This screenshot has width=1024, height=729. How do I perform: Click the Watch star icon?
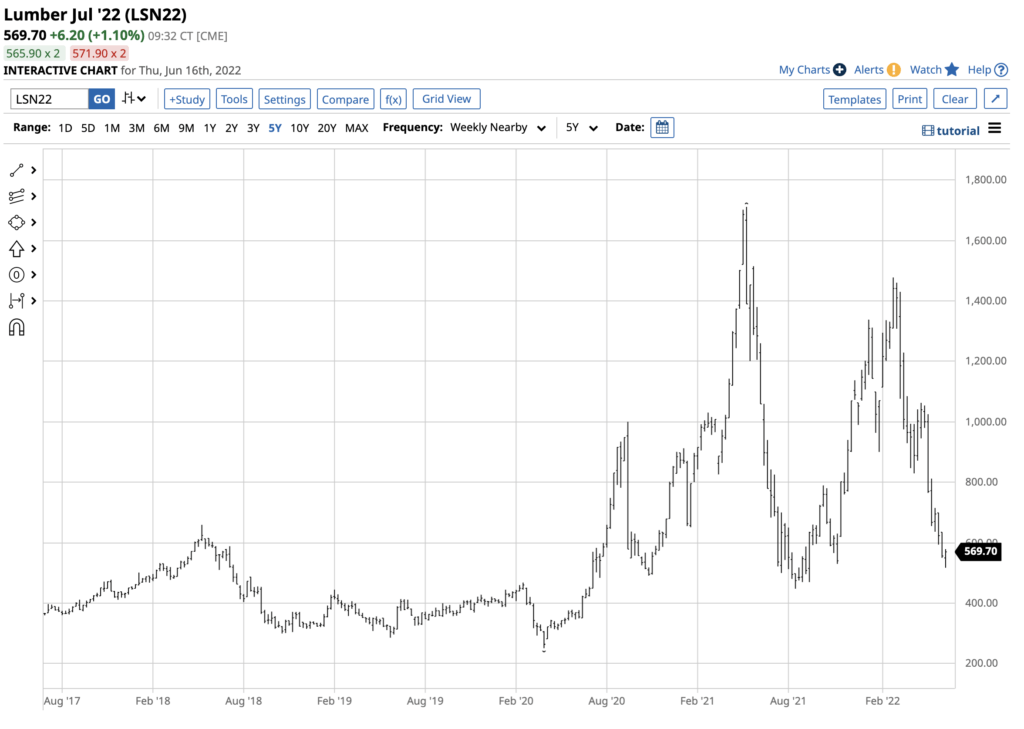coord(951,70)
